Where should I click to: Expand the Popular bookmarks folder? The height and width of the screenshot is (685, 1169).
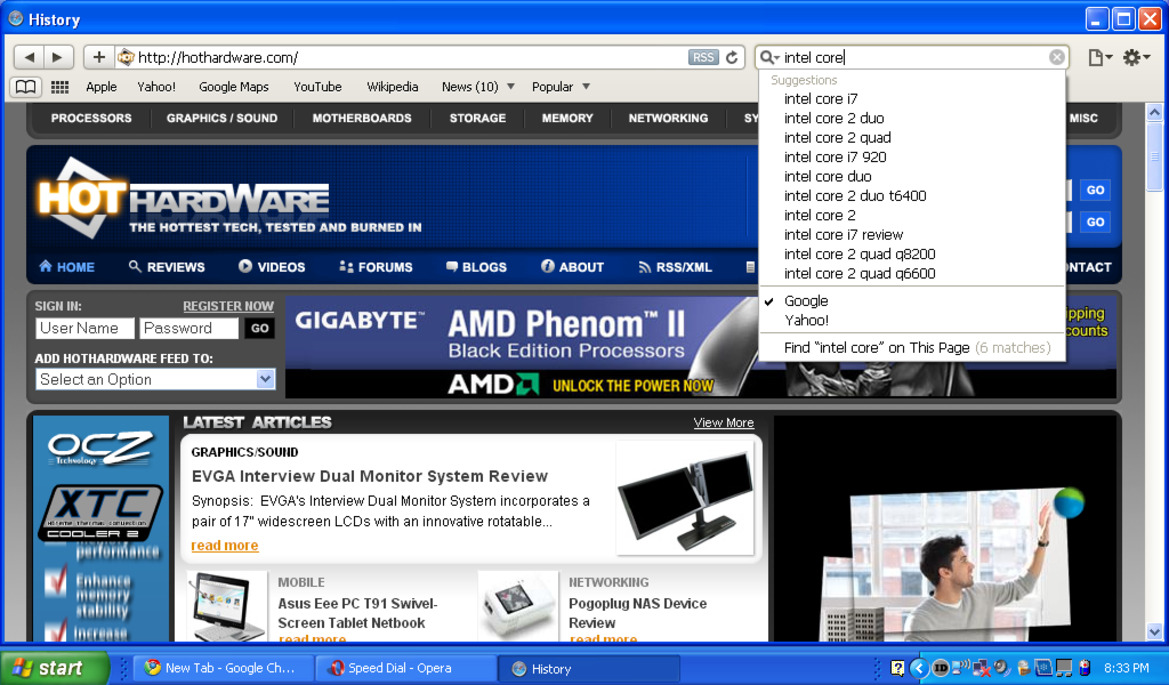pyautogui.click(x=561, y=86)
